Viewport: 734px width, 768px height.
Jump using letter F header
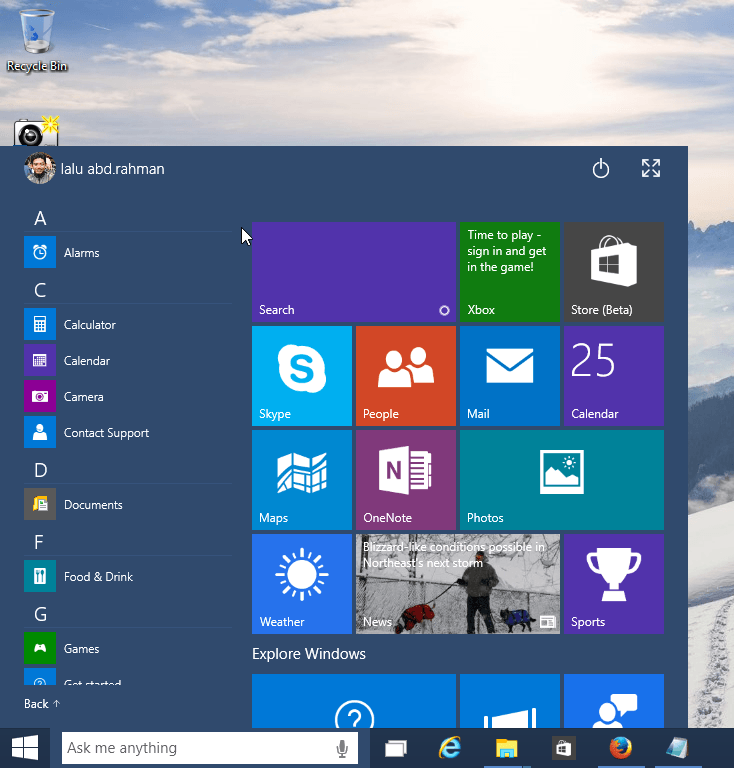point(39,542)
